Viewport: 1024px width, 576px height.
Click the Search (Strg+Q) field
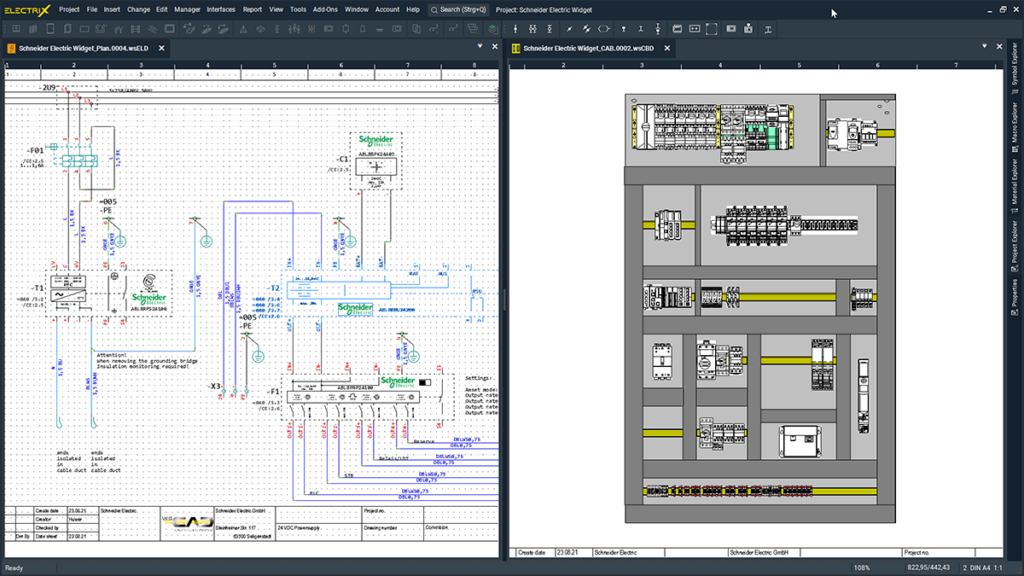click(x=458, y=10)
